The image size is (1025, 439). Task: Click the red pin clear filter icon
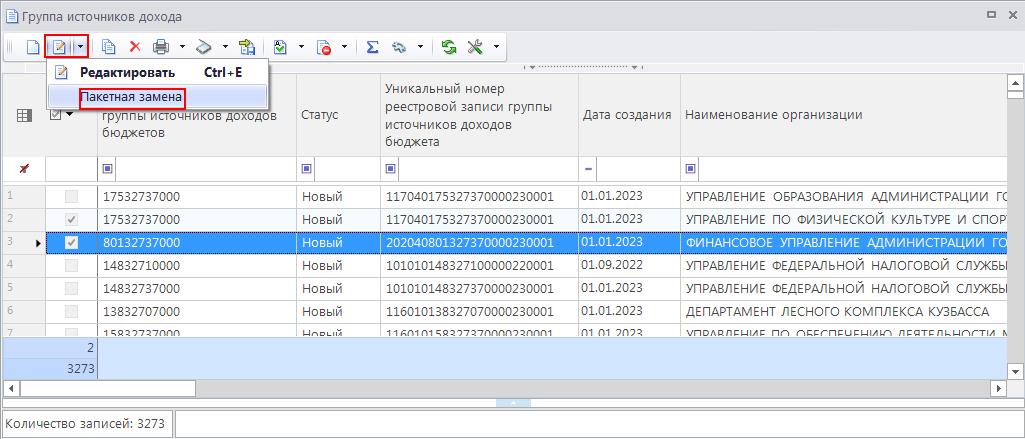[24, 169]
